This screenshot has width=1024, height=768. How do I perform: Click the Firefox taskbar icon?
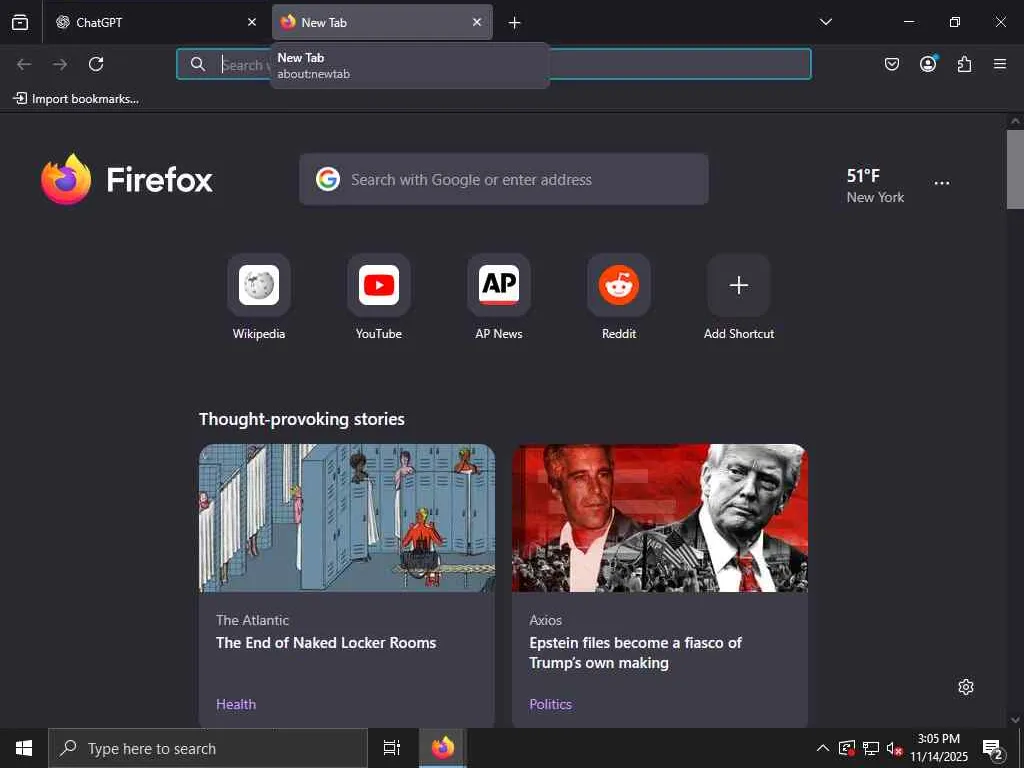[442, 748]
